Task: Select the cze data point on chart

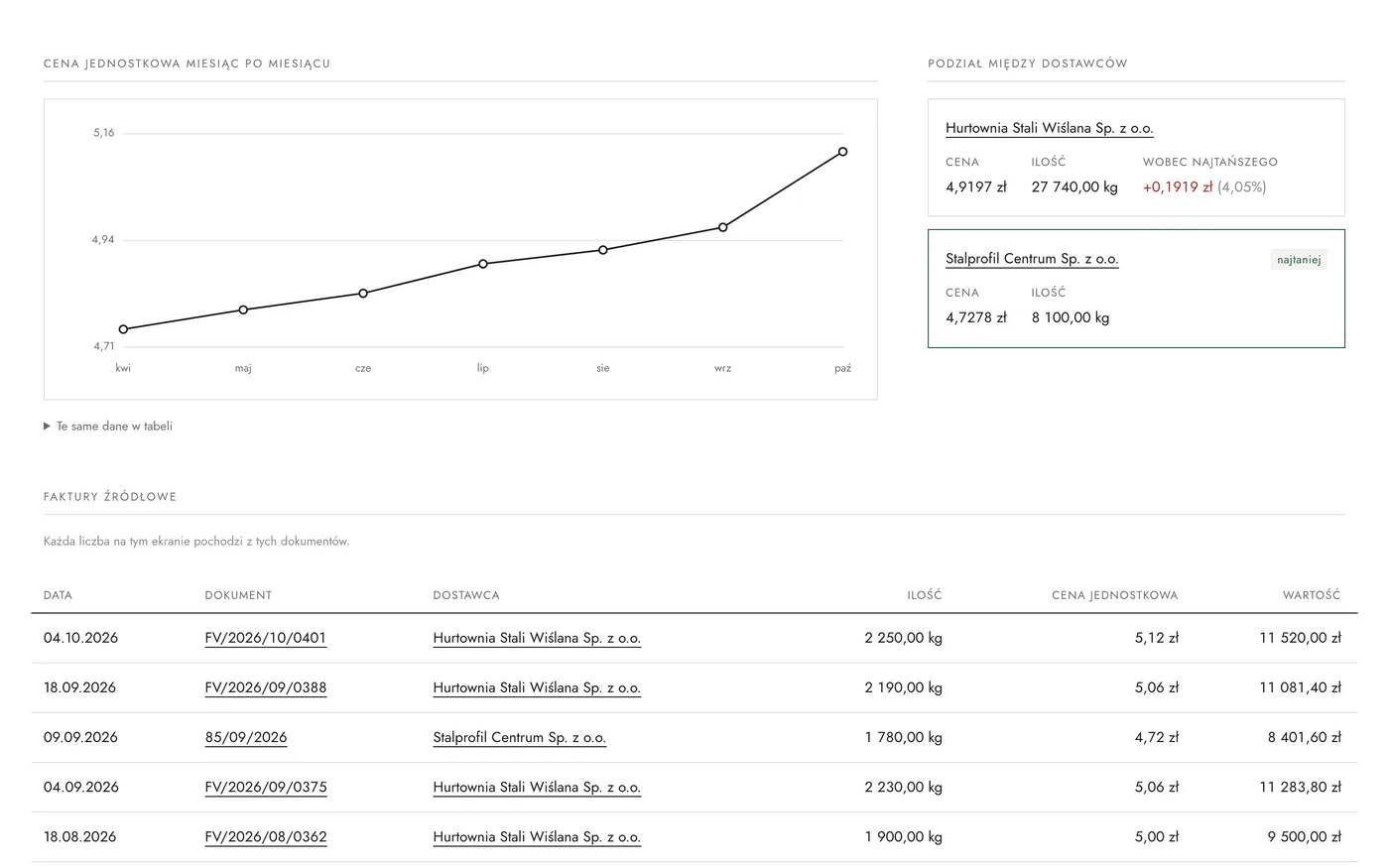Action: 363,294
